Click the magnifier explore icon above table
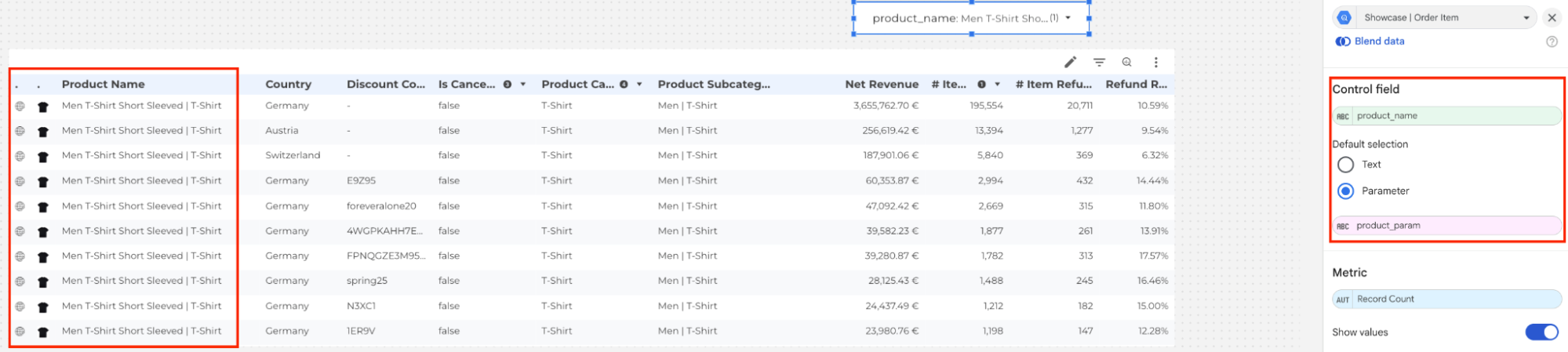 (1126, 62)
